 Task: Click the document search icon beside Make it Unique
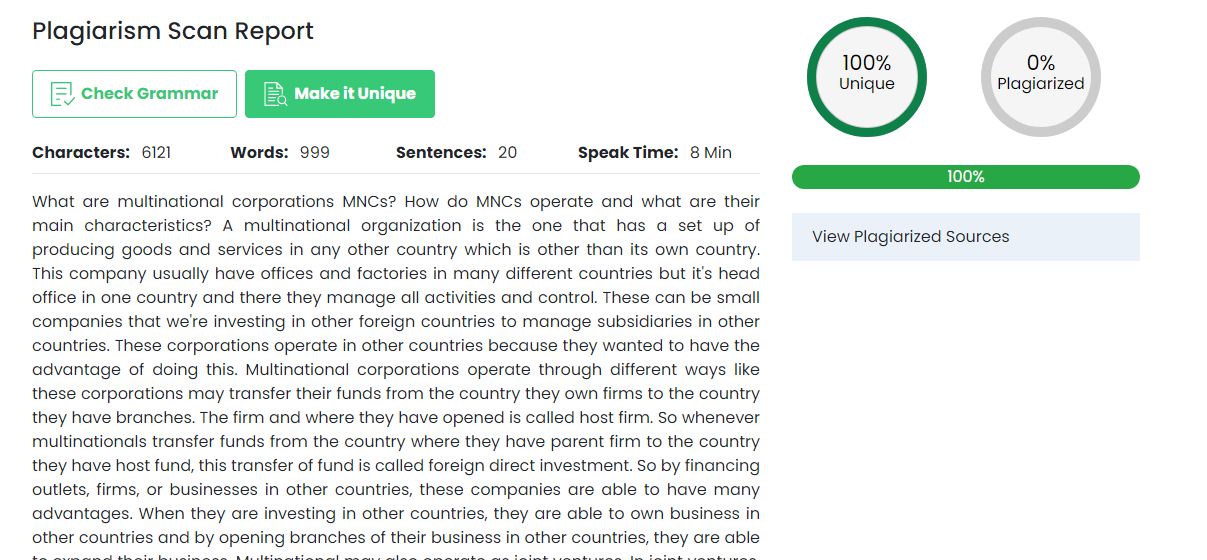(274, 94)
